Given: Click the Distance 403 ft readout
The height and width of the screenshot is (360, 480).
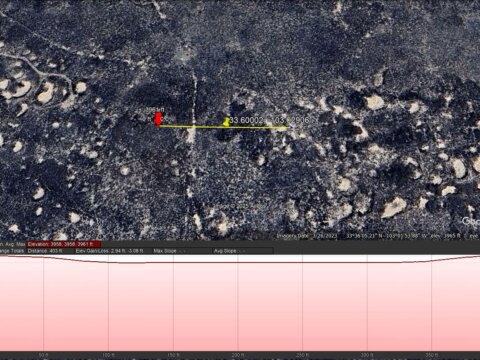Looking at the screenshot, I should click(x=45, y=251).
